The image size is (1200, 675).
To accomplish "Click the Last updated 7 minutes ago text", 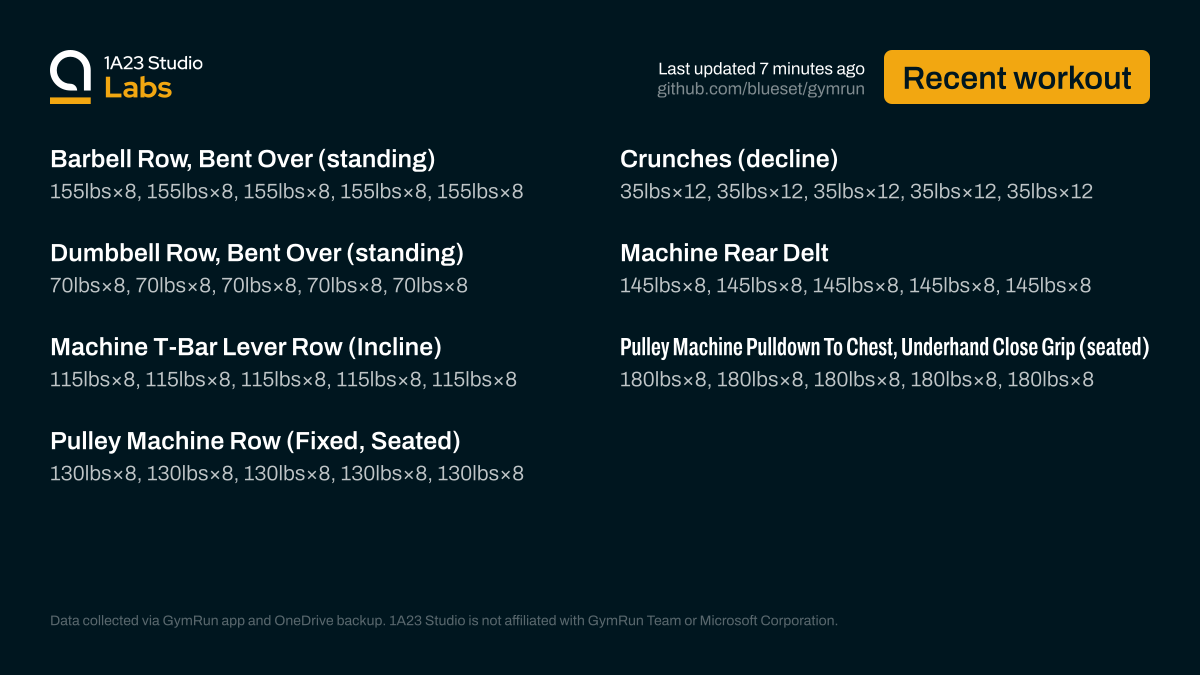I will (x=761, y=69).
